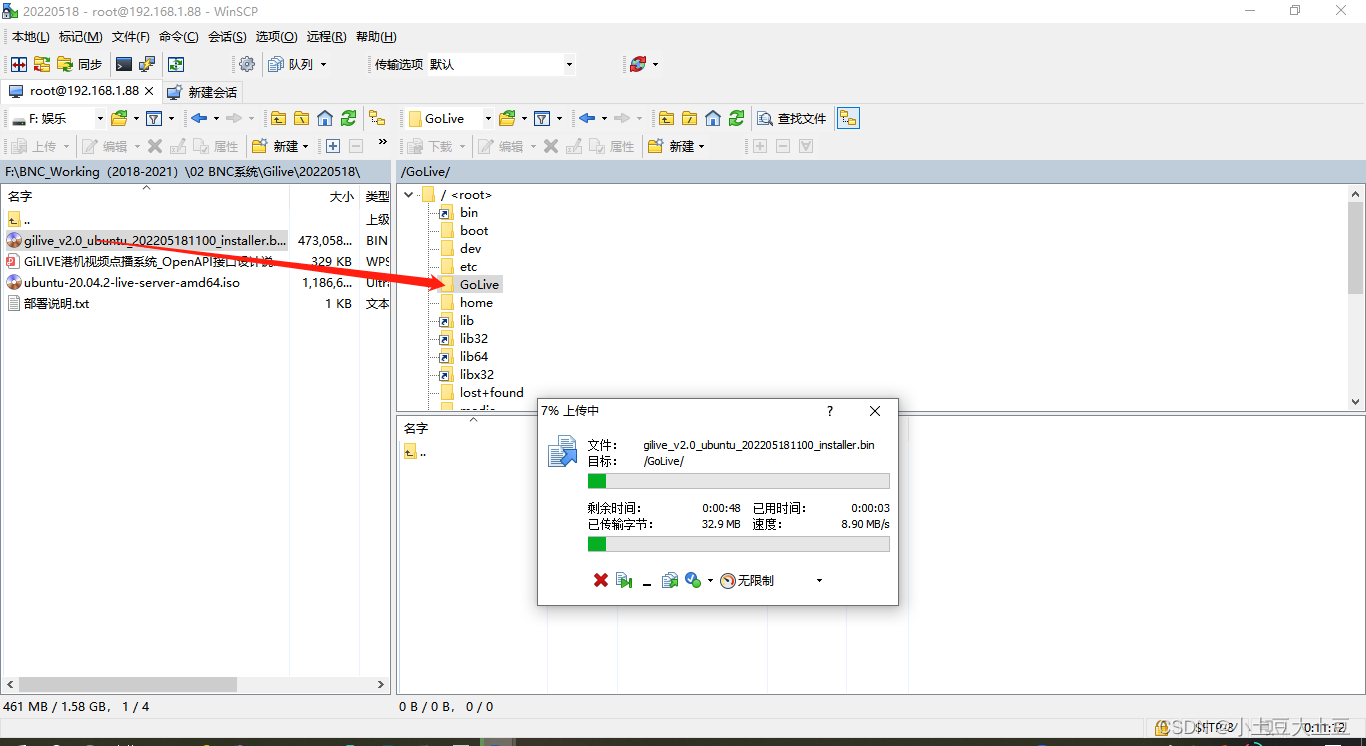Click the help question mark in dialog
1366x746 pixels.
coord(829,411)
